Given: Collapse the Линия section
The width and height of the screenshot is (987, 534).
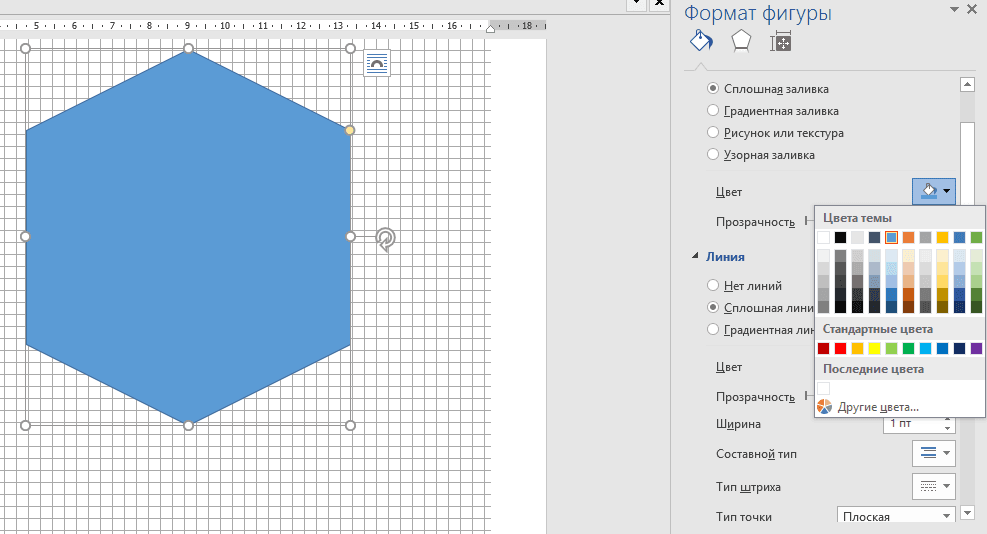Looking at the screenshot, I should 696,257.
